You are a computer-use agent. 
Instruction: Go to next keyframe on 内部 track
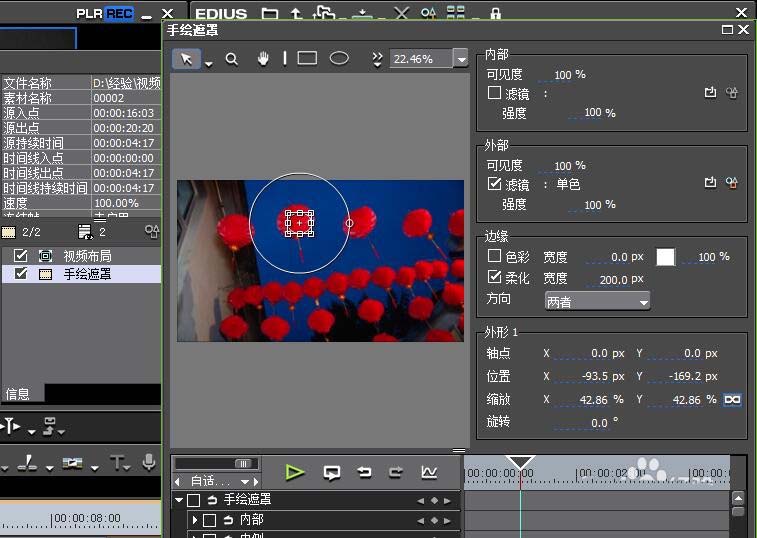tap(448, 521)
